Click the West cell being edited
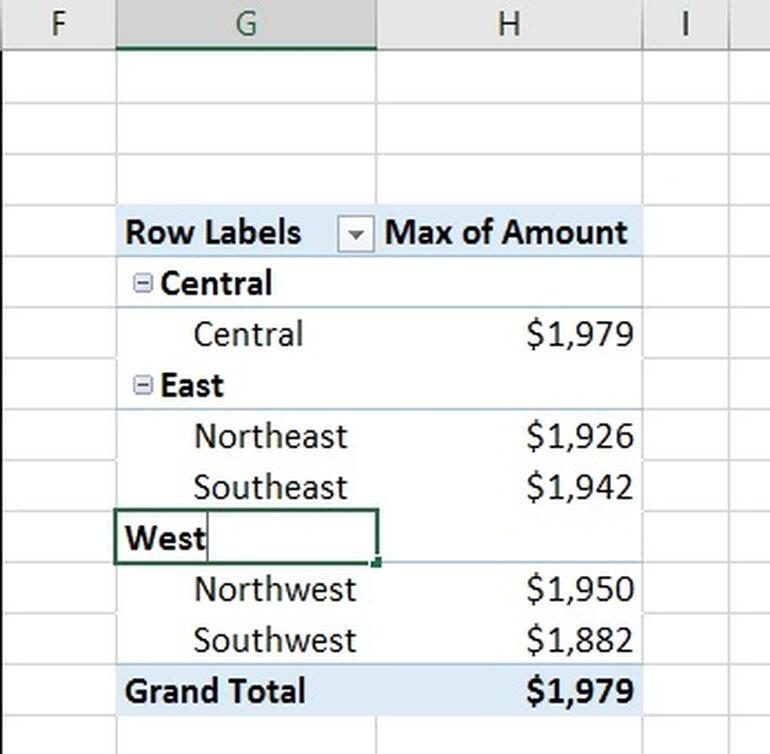The height and width of the screenshot is (754, 770). coord(245,538)
